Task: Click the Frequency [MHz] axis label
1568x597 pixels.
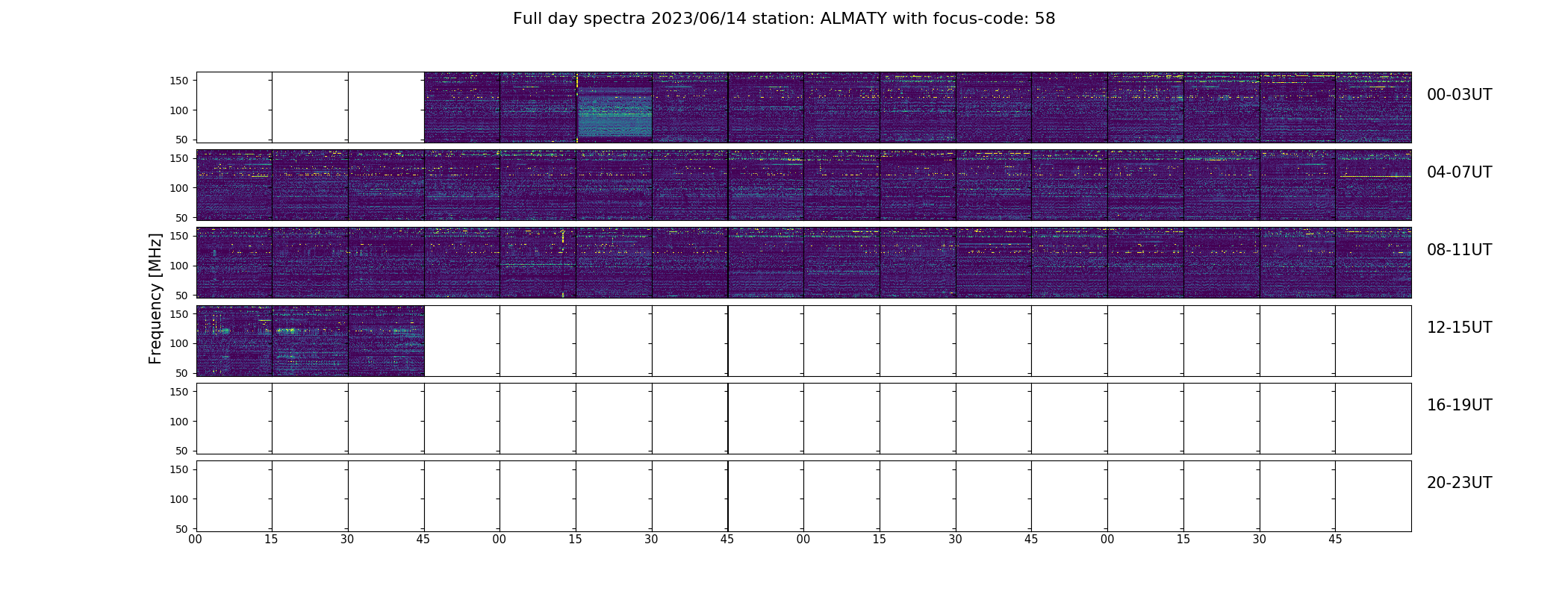Action: pos(155,298)
